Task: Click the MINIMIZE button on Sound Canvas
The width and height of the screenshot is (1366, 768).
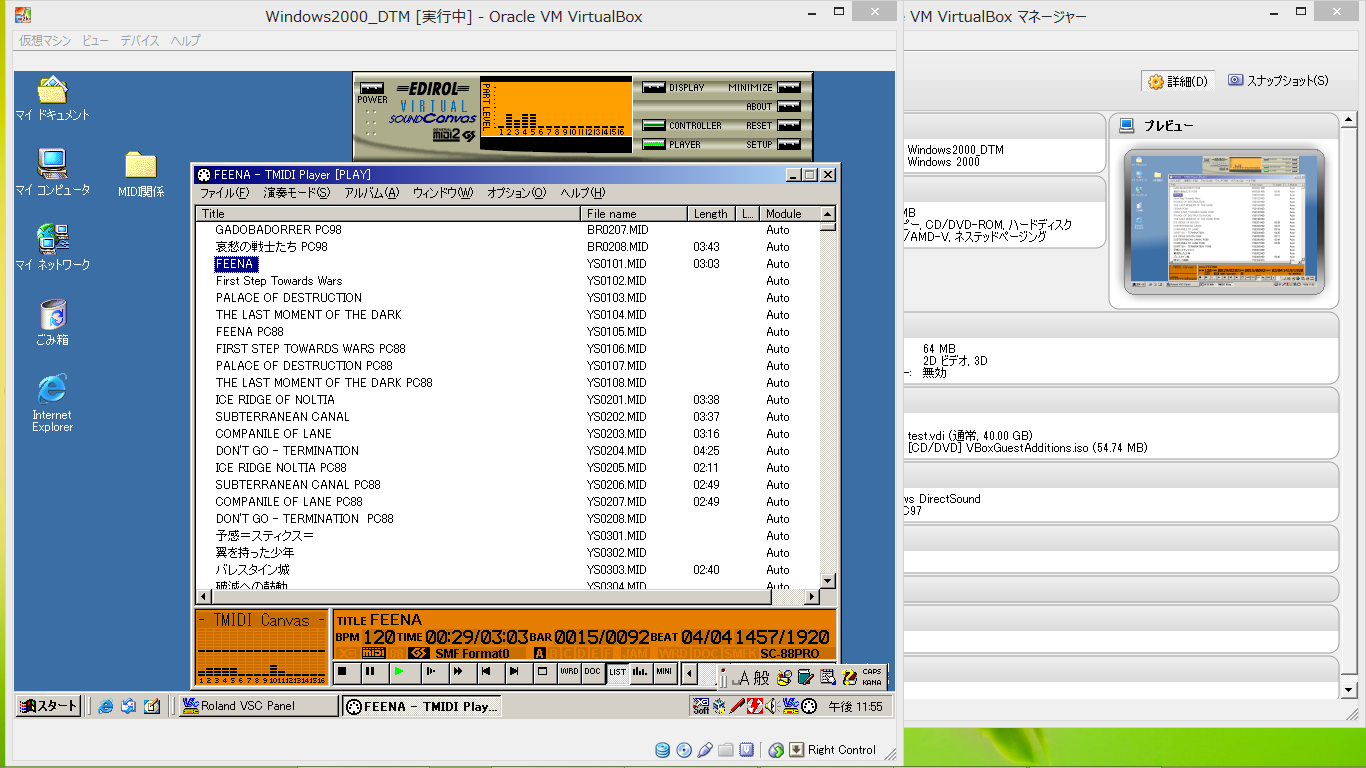Action: click(x=789, y=87)
